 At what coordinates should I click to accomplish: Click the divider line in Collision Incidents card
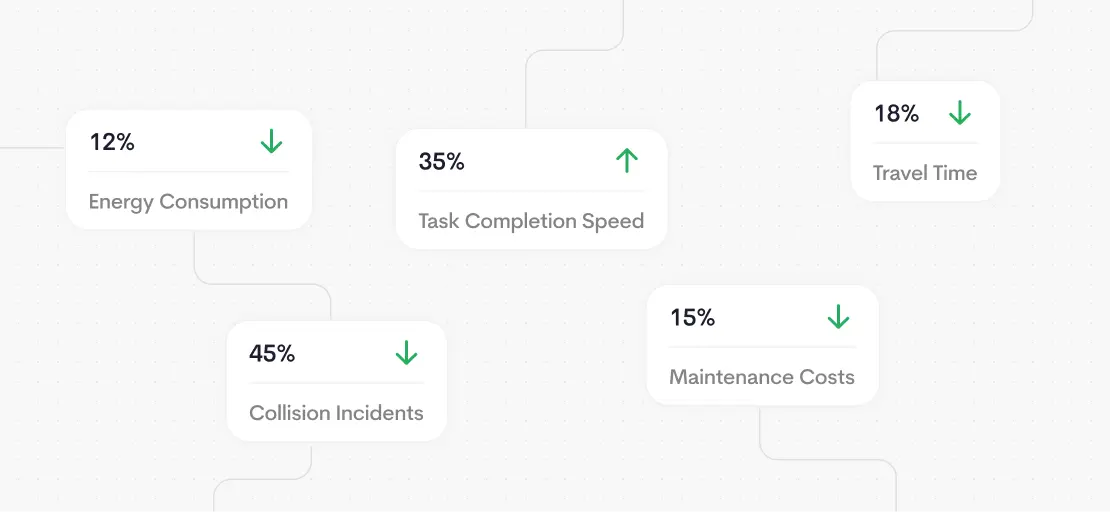336,383
